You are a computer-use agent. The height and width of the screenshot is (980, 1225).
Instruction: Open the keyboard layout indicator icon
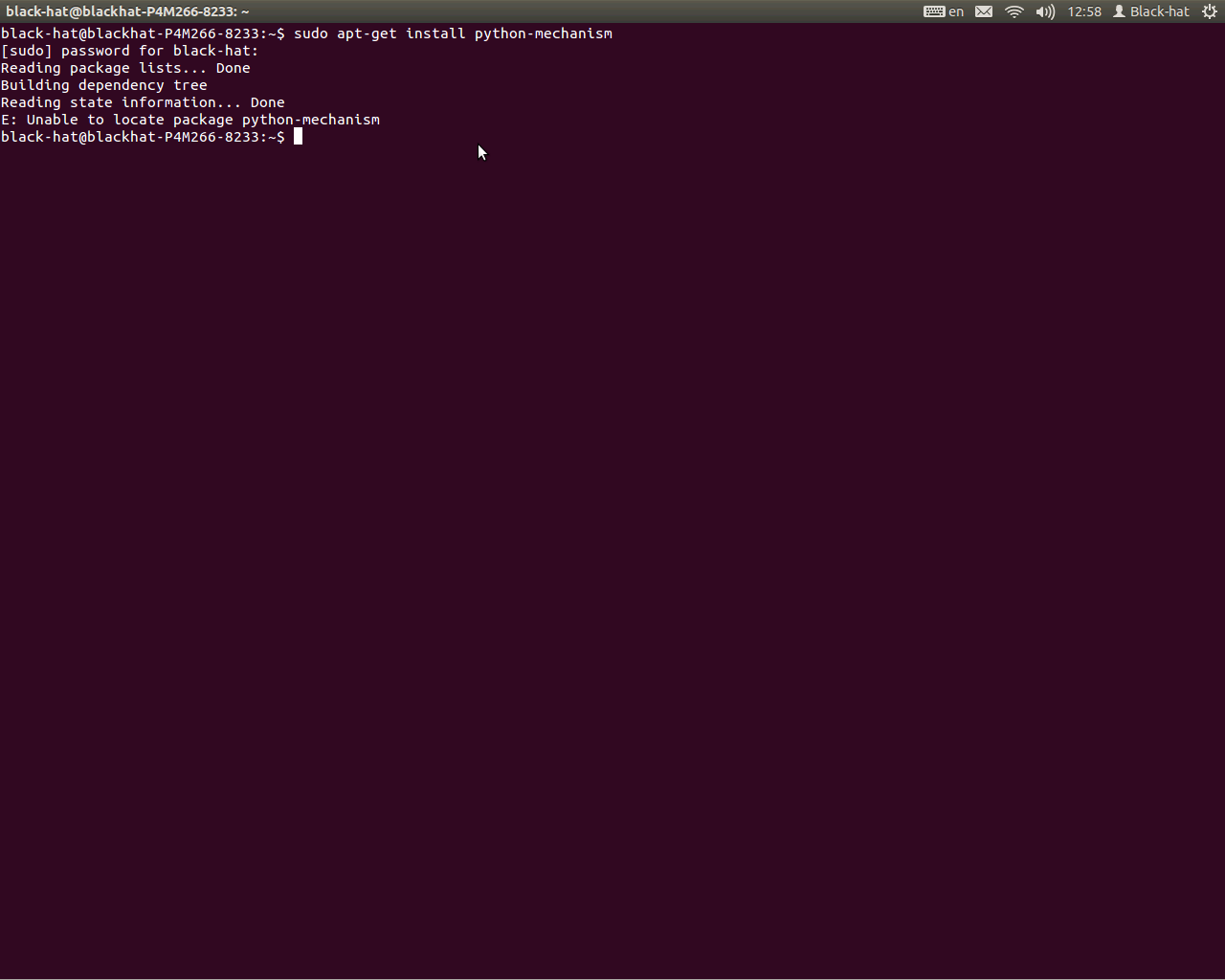(x=933, y=11)
